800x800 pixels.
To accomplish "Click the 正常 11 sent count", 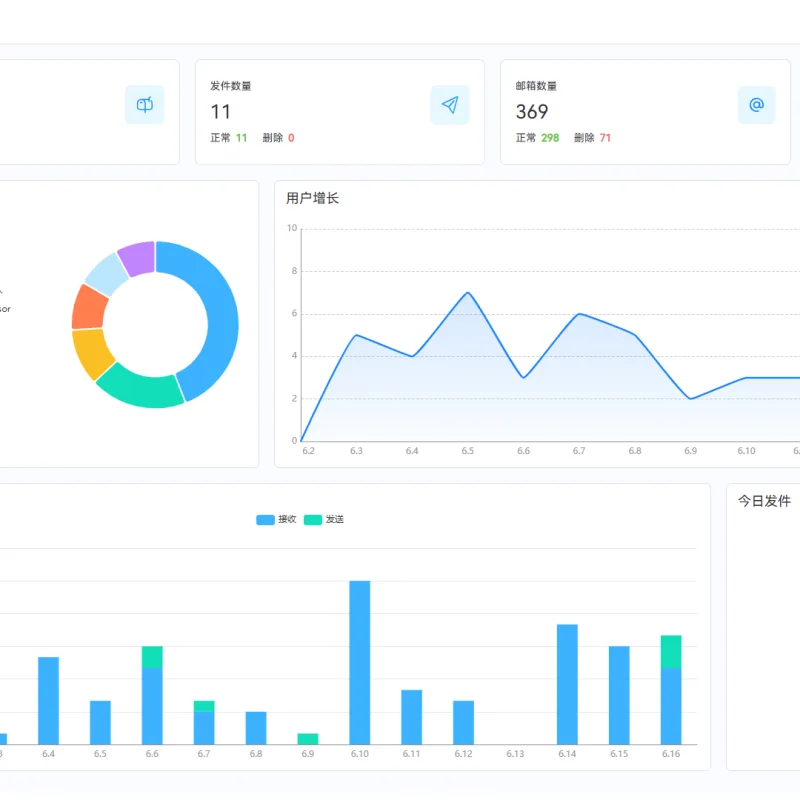I will pos(229,138).
